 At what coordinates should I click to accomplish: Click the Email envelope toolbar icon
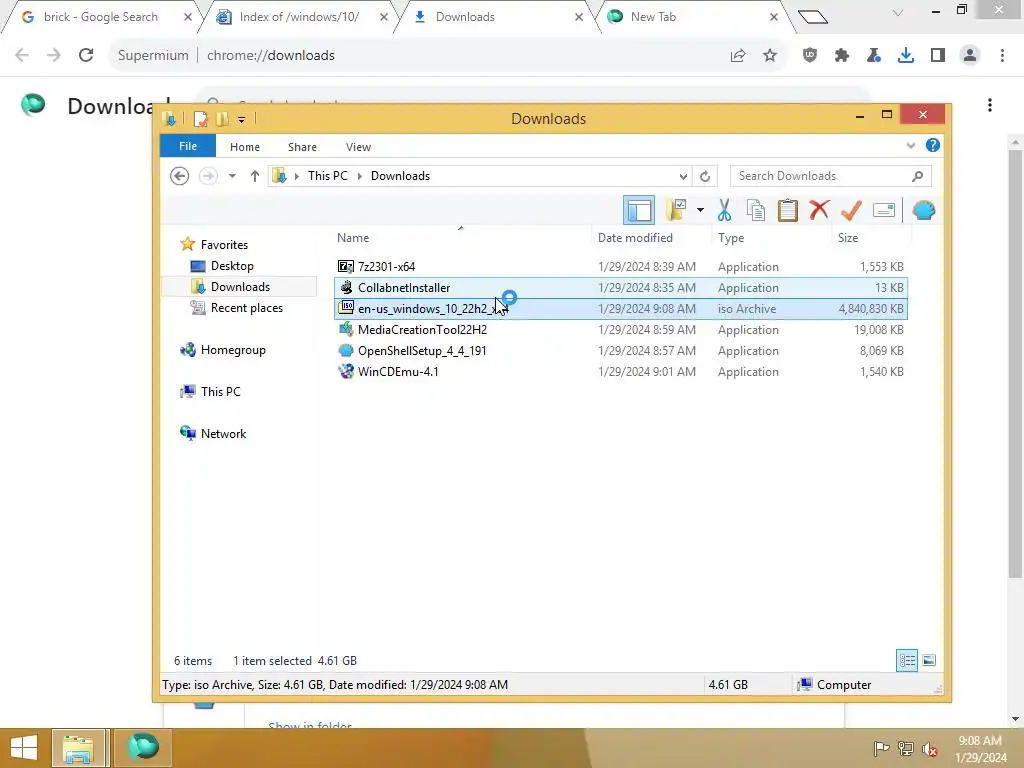pyautogui.click(x=884, y=210)
